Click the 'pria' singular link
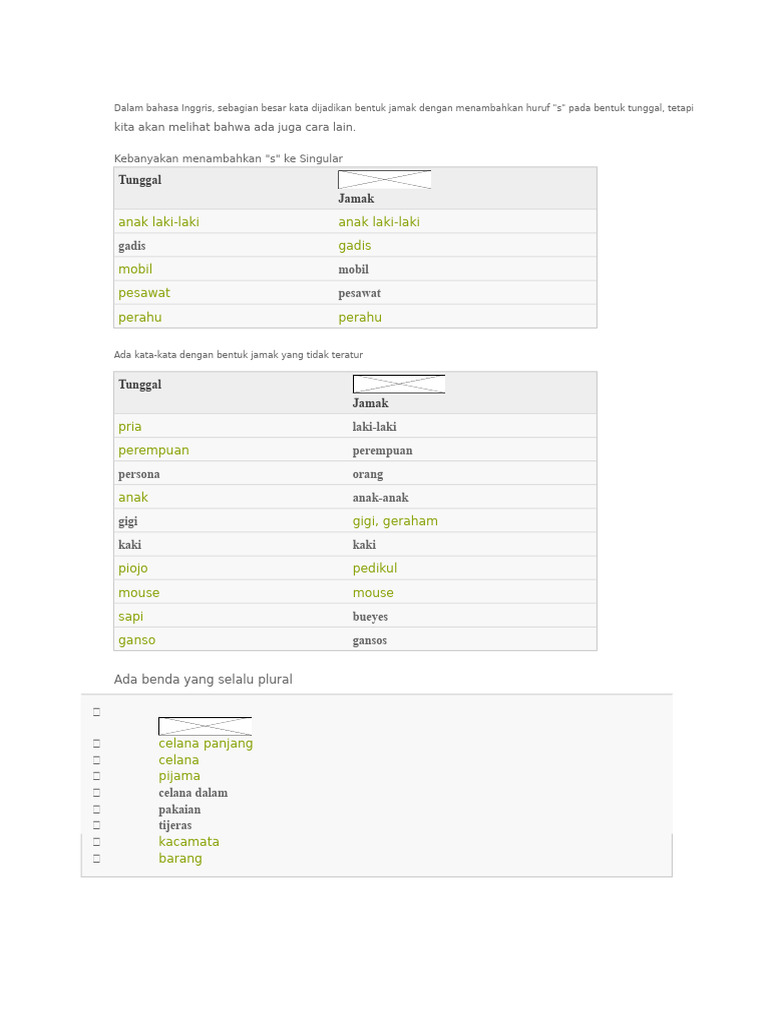The height and width of the screenshot is (1024, 768). 129,427
